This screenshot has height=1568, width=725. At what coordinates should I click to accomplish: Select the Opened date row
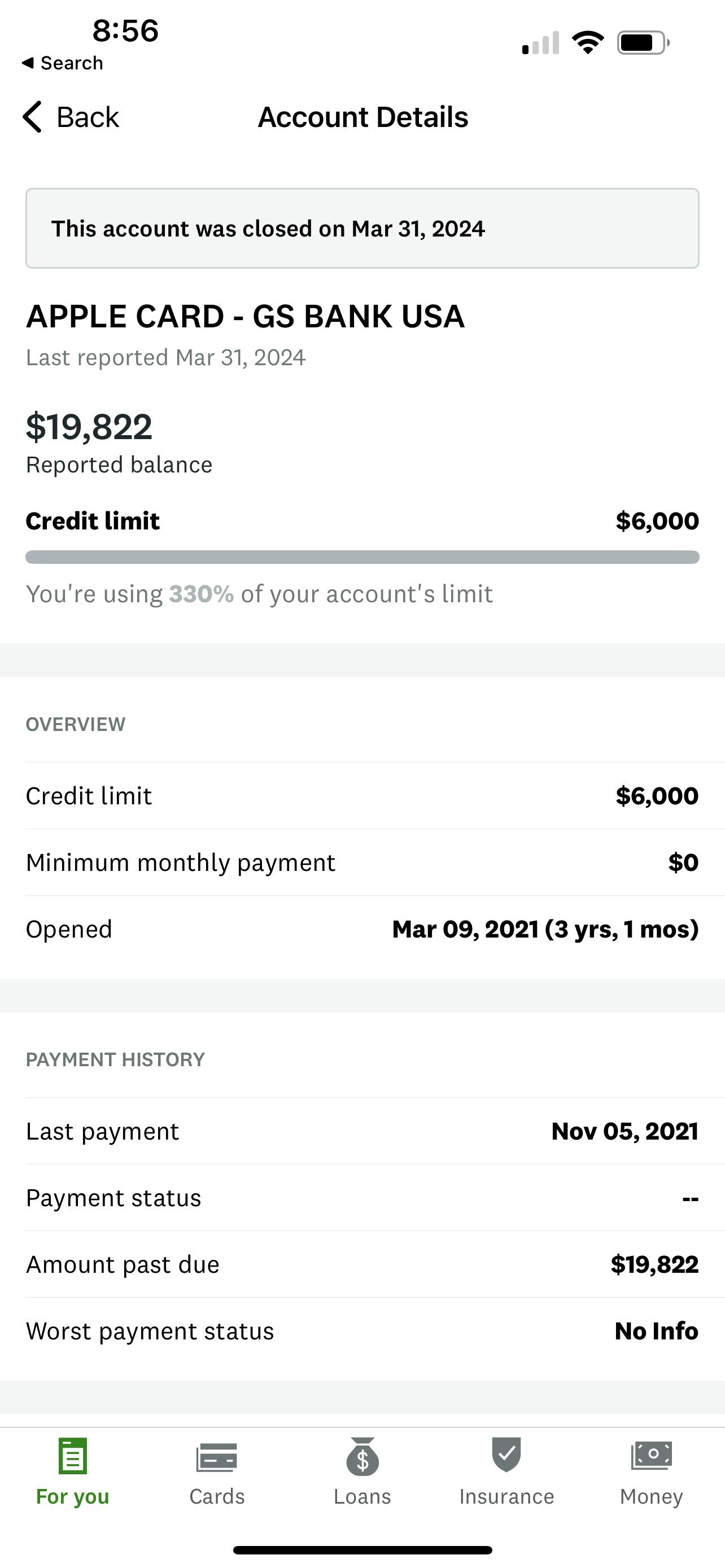pos(362,930)
